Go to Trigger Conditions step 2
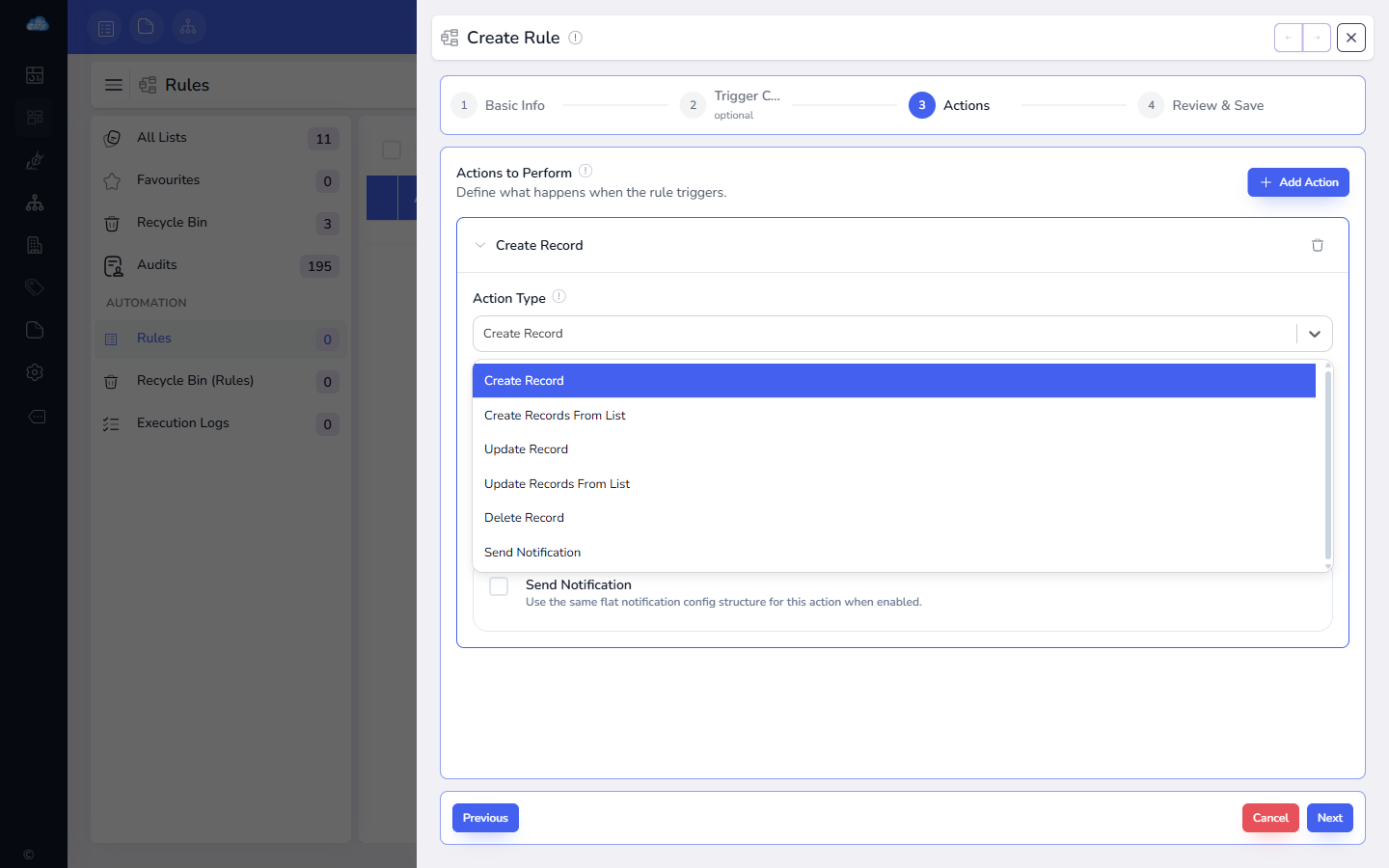1389x868 pixels. coord(730,105)
